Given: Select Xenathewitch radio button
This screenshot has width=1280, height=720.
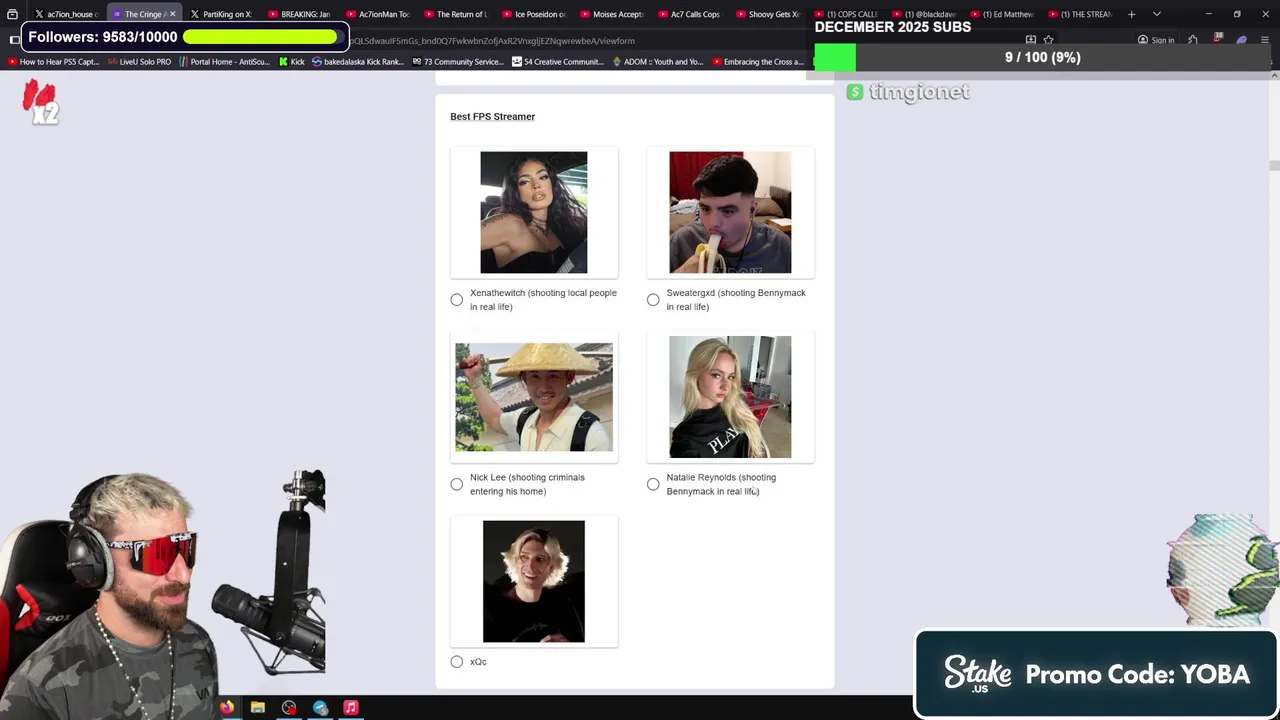Looking at the screenshot, I should tap(457, 300).
